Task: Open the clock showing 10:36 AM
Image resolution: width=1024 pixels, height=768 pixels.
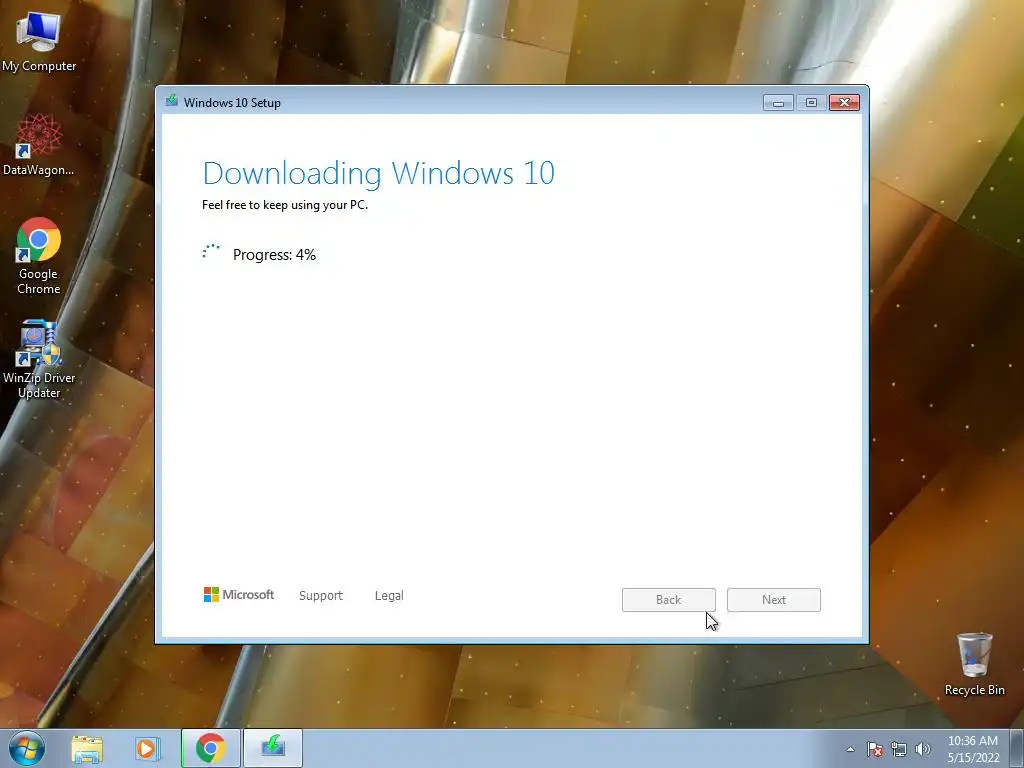Action: click(973, 749)
